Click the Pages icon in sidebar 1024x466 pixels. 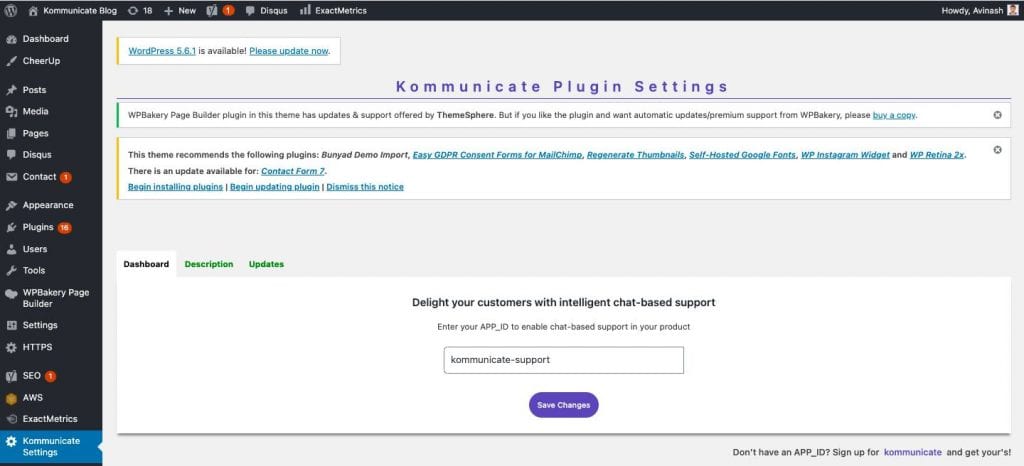coord(11,134)
